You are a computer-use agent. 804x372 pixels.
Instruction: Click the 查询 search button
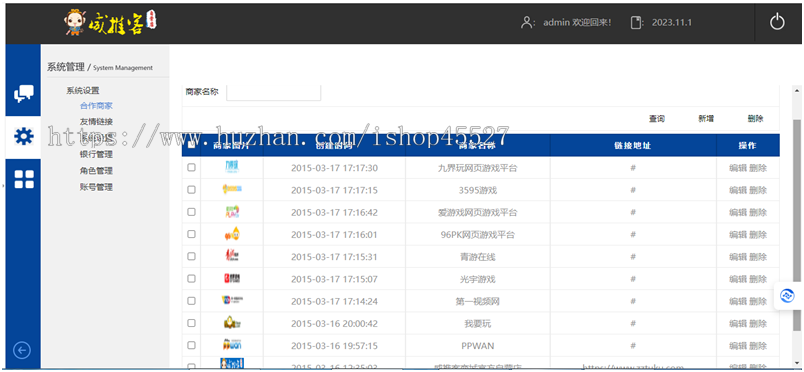(x=657, y=119)
